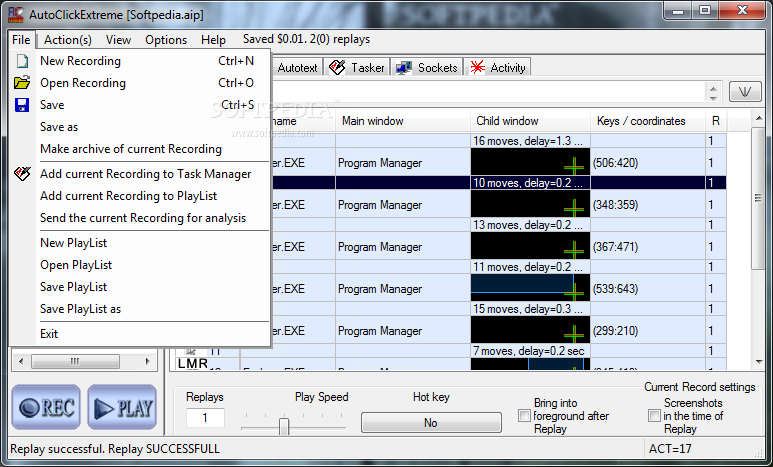Click the Task Manager icon in File menu
This screenshot has height=467, width=773.
click(x=22, y=174)
